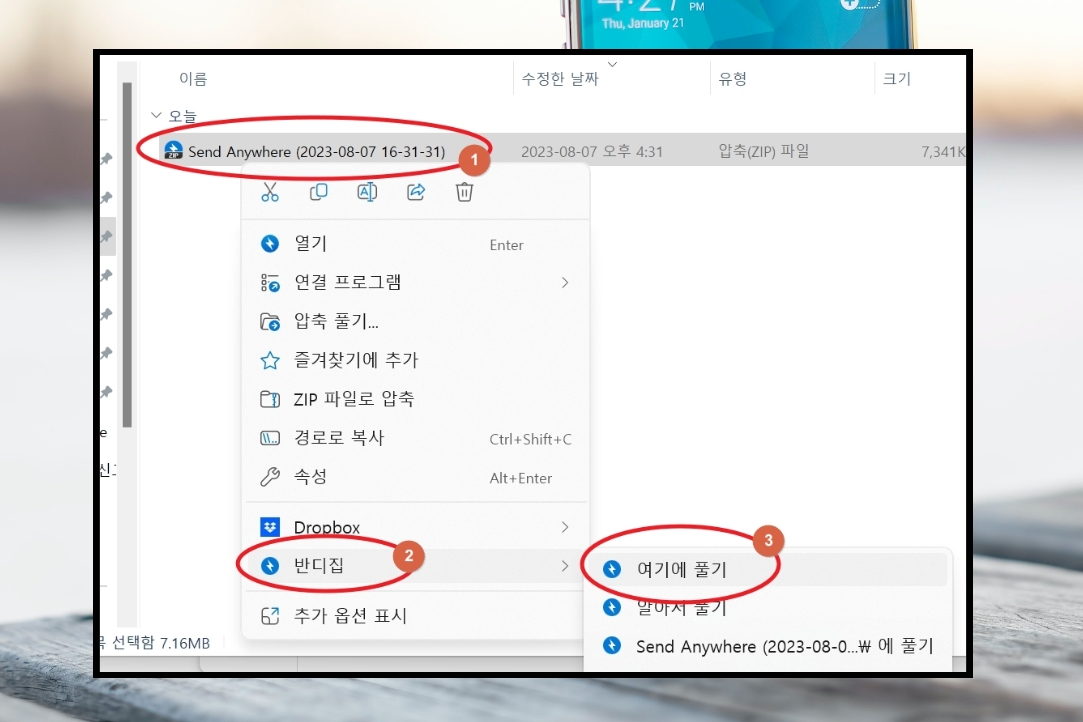The height and width of the screenshot is (722, 1083).
Task: Select the icon beside 연결 프로그램
Action: [270, 283]
